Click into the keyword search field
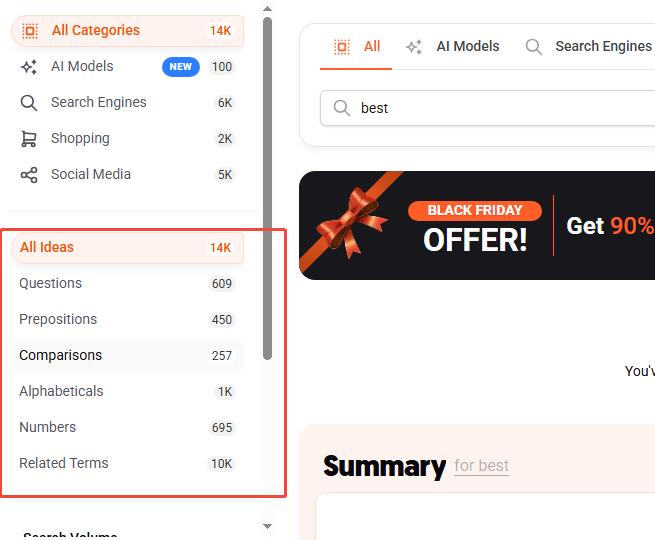The image size is (655, 540). (487, 108)
